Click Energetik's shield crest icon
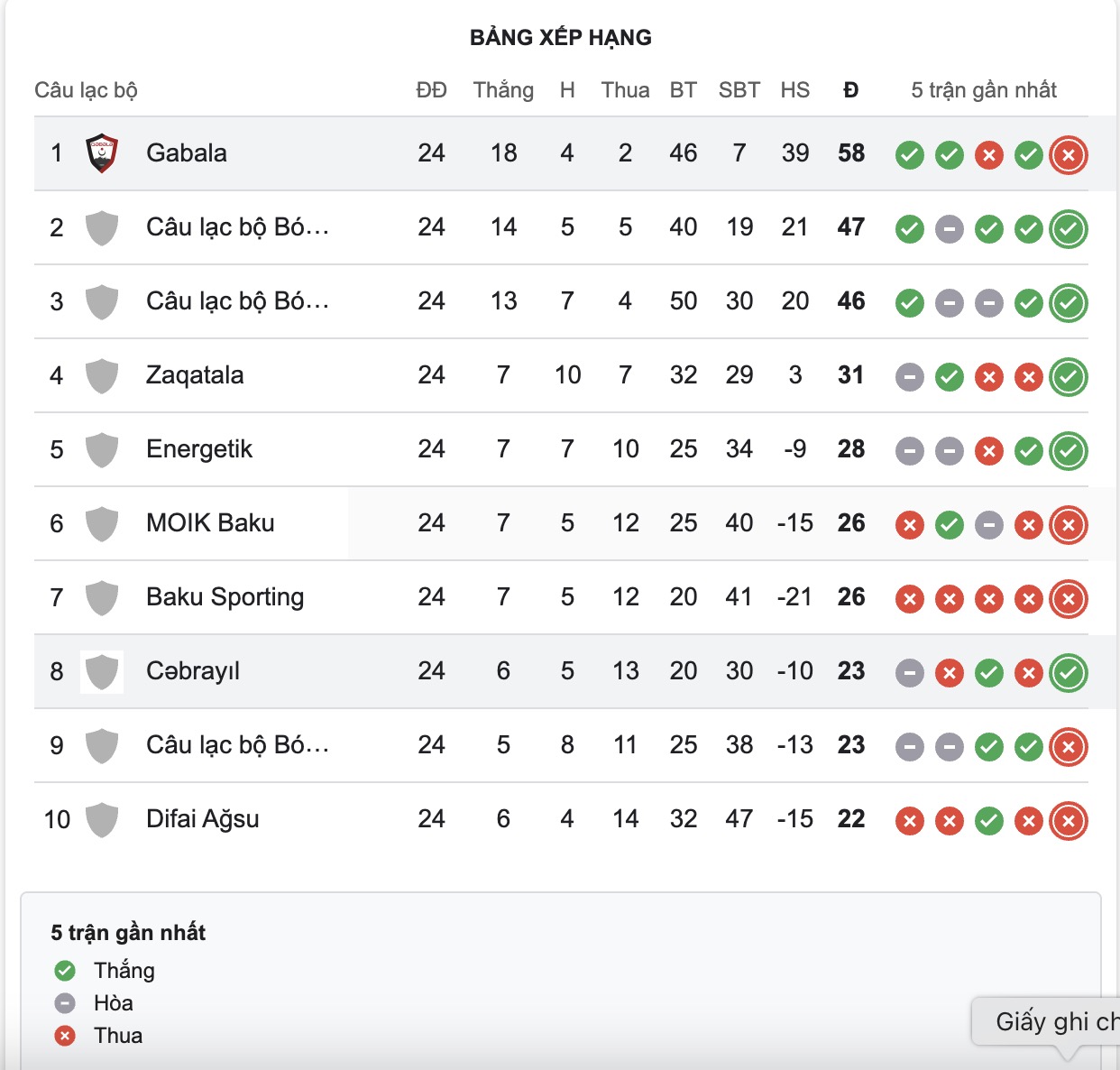The width and height of the screenshot is (1120, 1070). click(102, 449)
